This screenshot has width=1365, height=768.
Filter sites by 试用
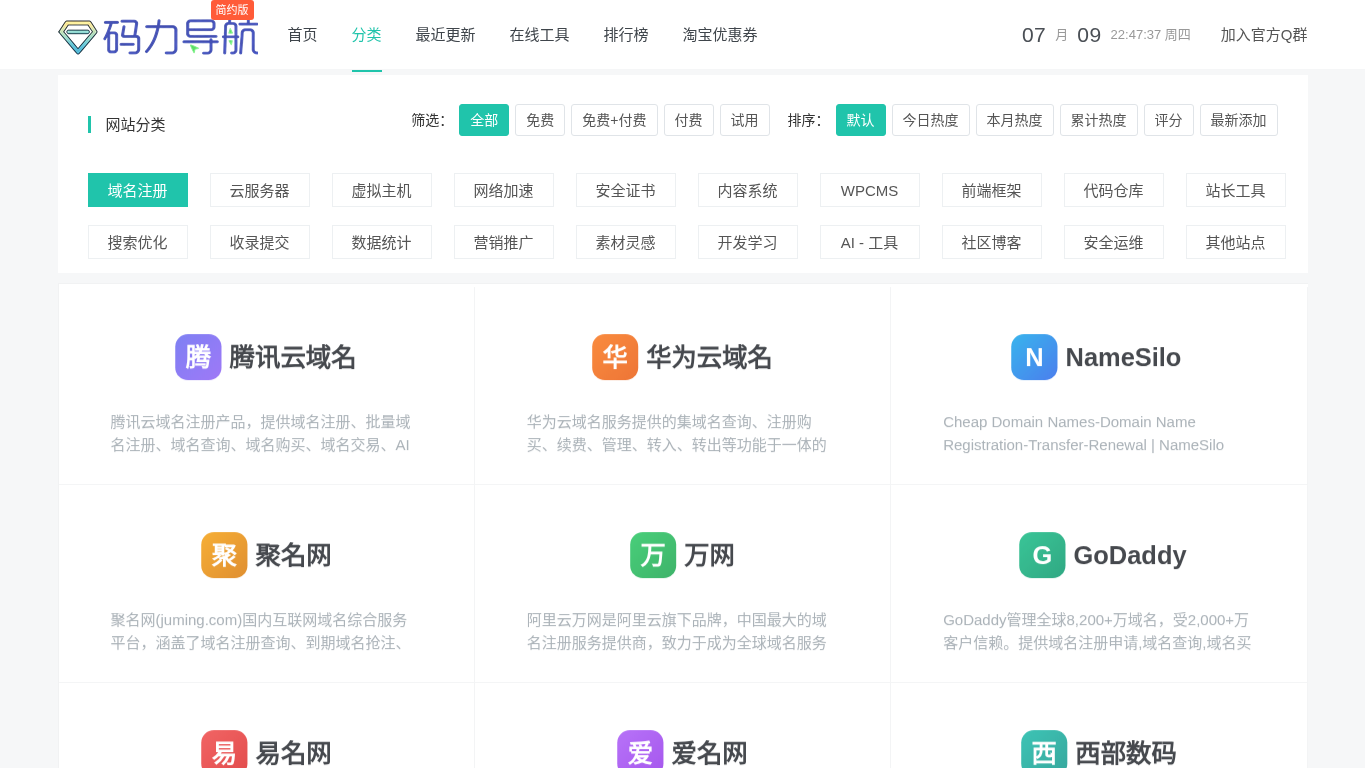pyautogui.click(x=745, y=120)
